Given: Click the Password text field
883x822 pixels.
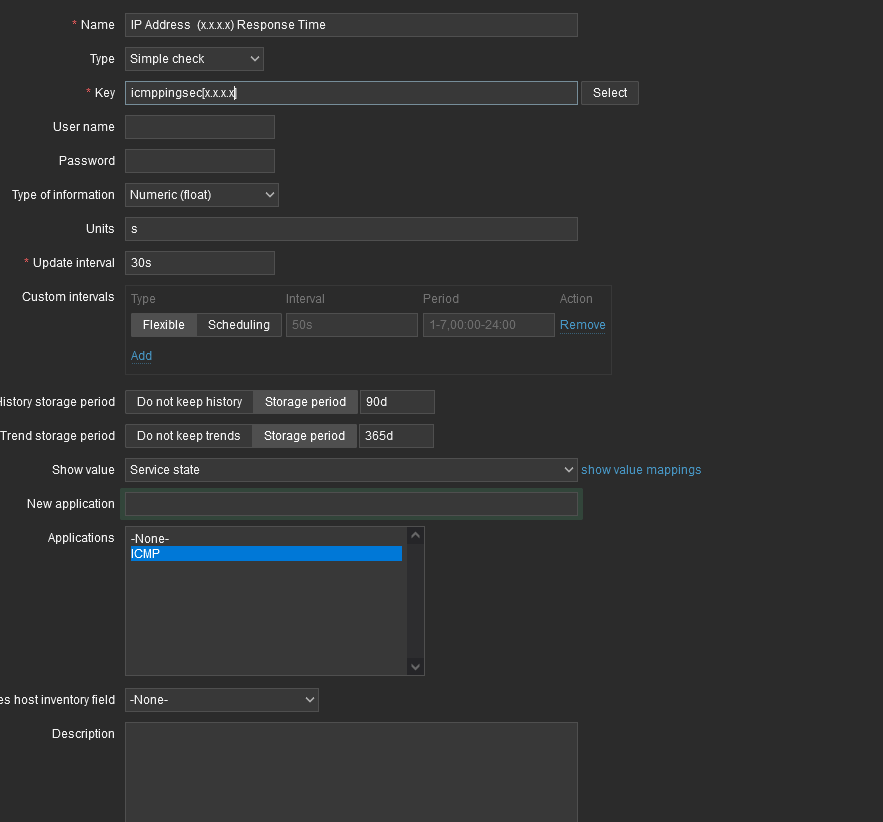Looking at the screenshot, I should point(199,161).
